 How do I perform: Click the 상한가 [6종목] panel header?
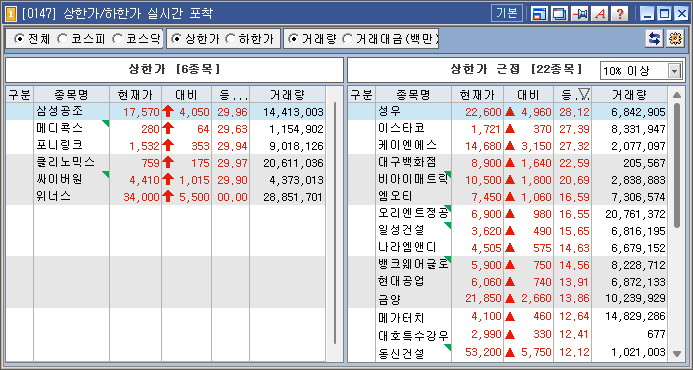(174, 69)
